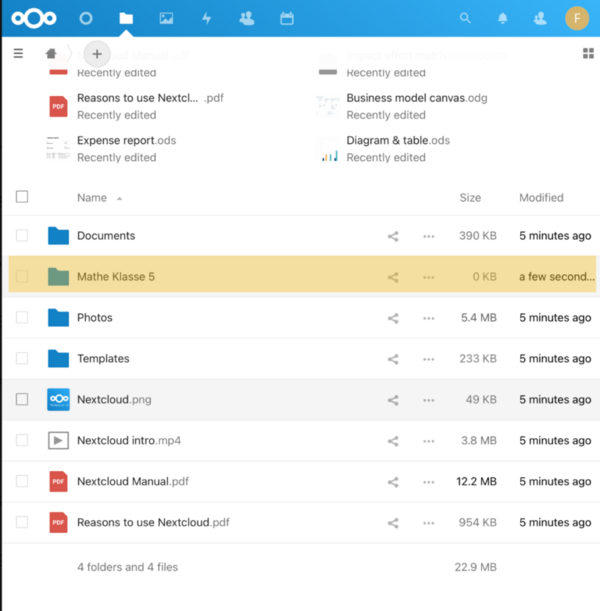Image resolution: width=600 pixels, height=611 pixels.
Task: Check the Nextcloud intro.mp4 checkbox
Action: 22,440
